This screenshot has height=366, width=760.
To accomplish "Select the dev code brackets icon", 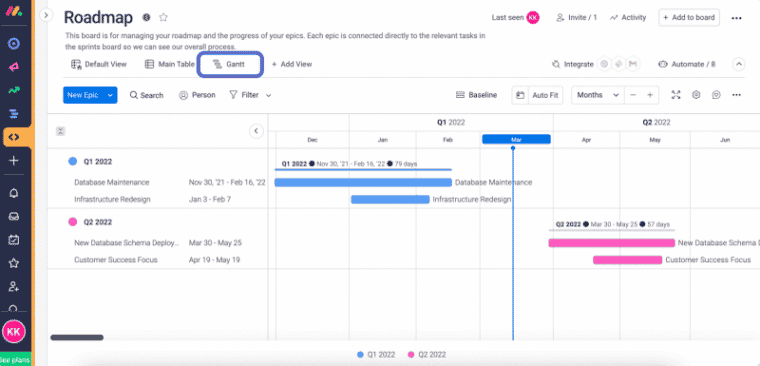I will pos(14,137).
